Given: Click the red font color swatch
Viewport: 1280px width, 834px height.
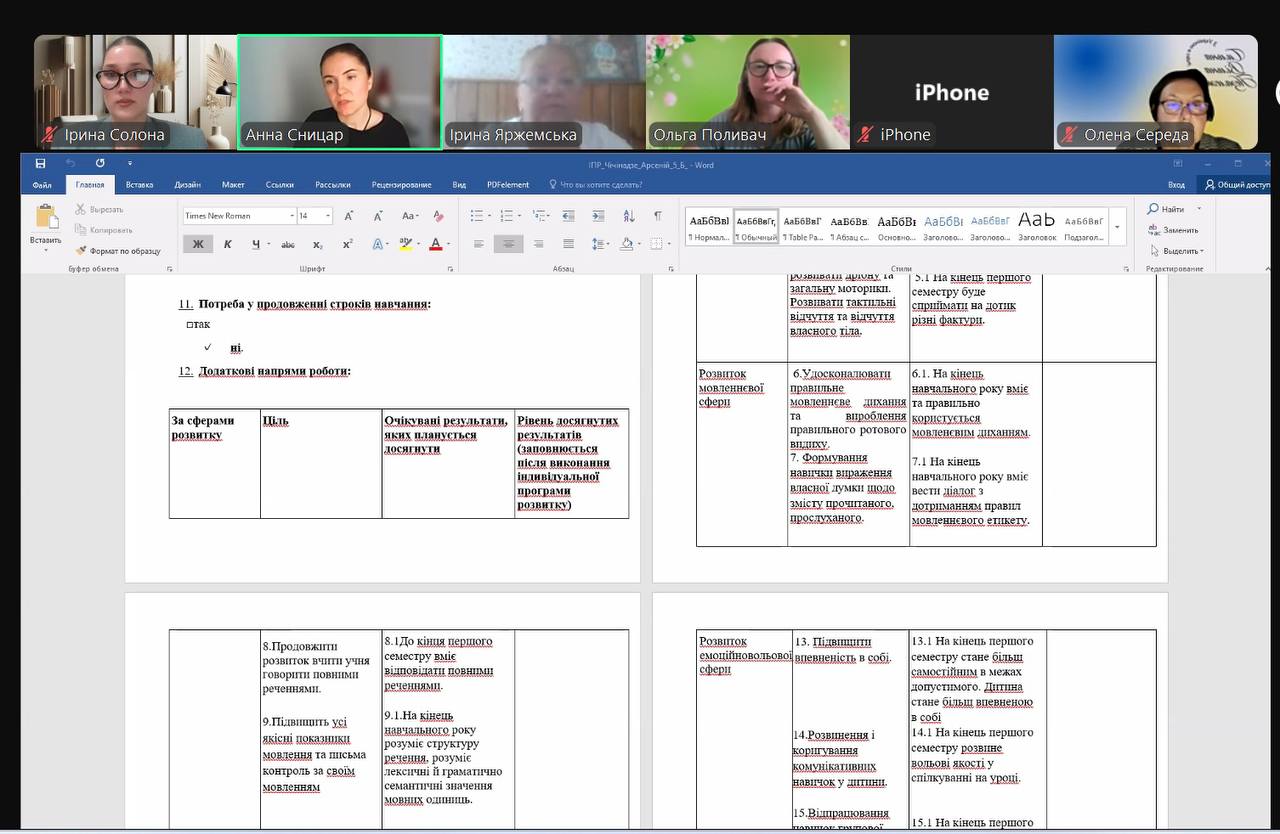Looking at the screenshot, I should click(435, 244).
